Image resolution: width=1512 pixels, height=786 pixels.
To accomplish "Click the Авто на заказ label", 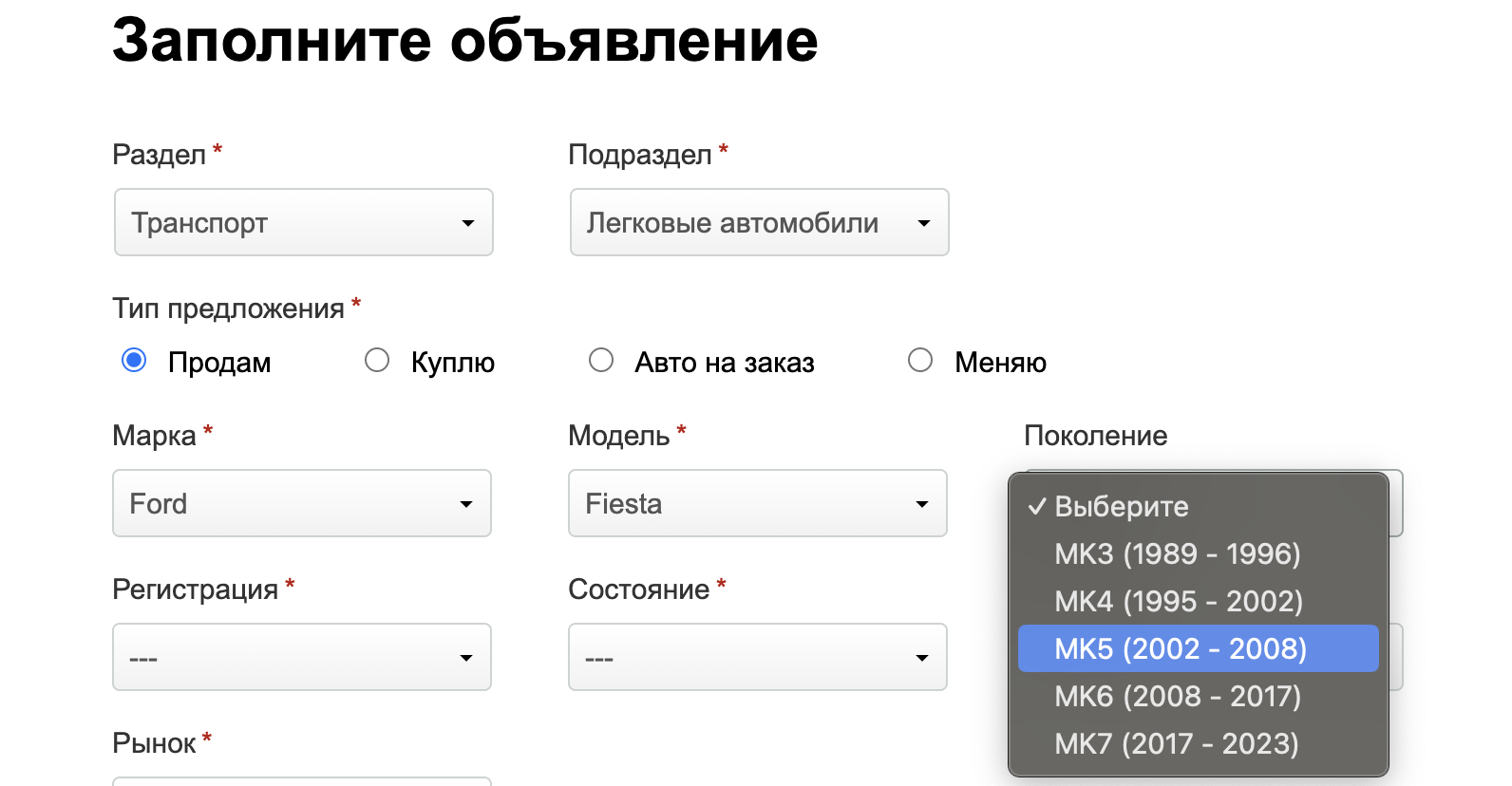I will [x=725, y=363].
